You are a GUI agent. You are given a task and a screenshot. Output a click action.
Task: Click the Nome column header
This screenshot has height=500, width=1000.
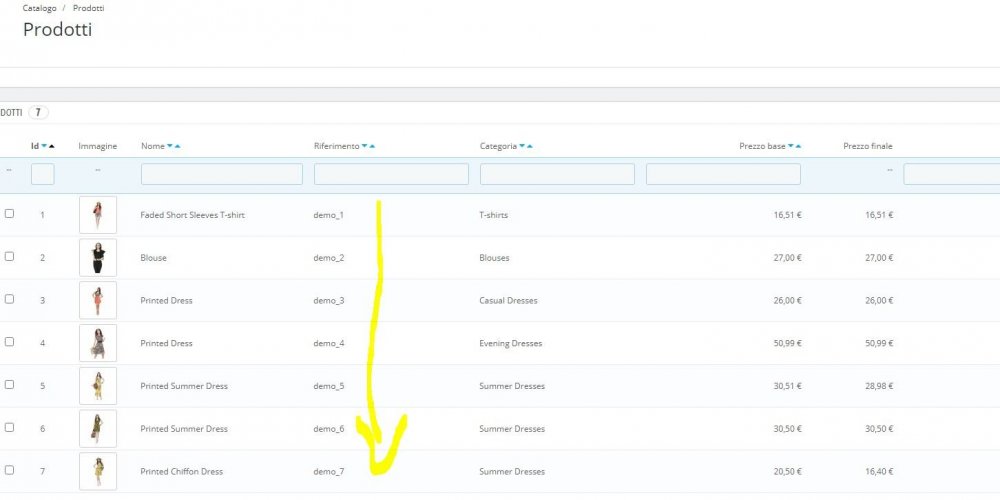pyautogui.click(x=153, y=147)
